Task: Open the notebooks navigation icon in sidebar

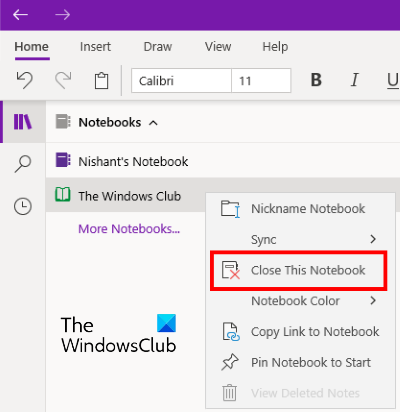Action: (x=23, y=122)
